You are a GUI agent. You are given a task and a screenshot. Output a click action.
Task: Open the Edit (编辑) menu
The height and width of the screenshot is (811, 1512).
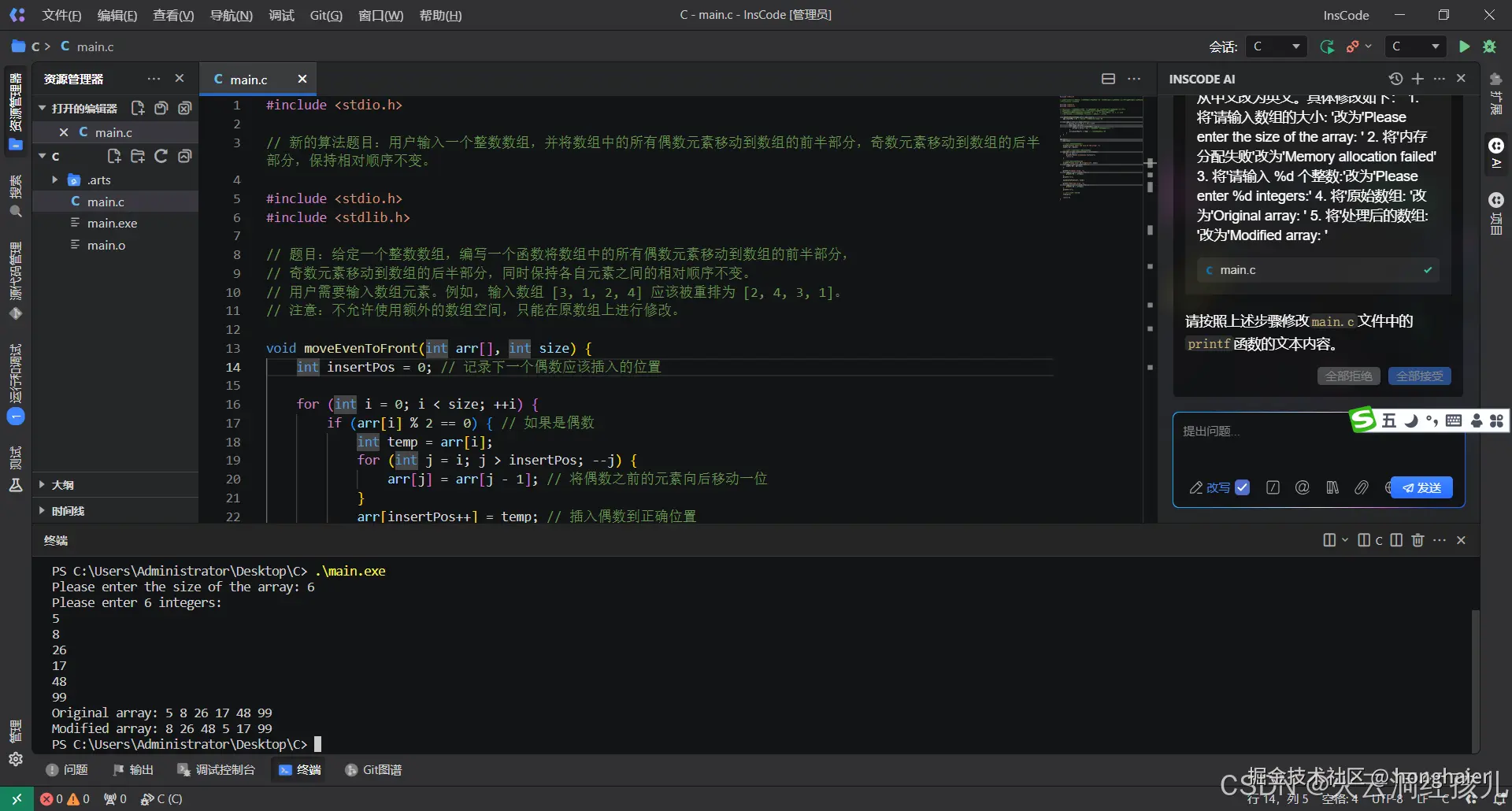pyautogui.click(x=117, y=15)
